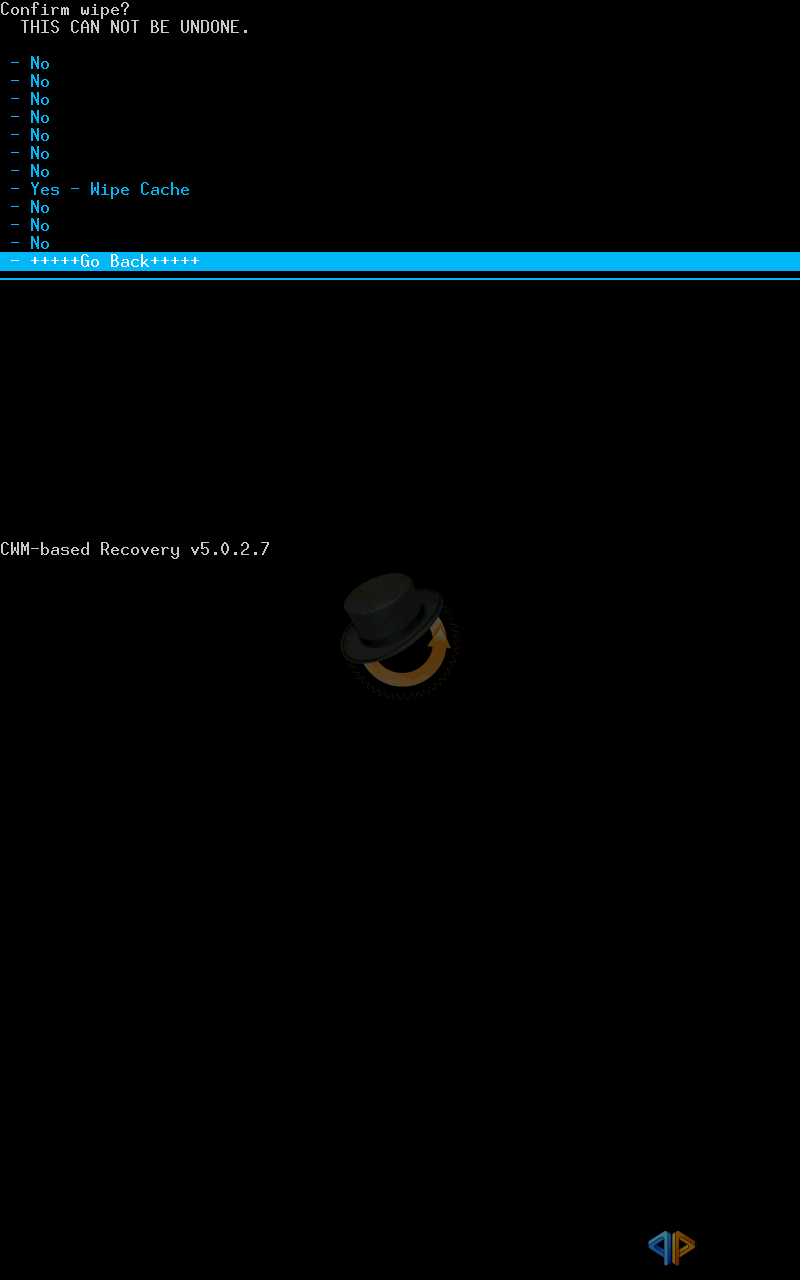Click the "THIS CAN NOT BE UNDONE." warning
Viewport: 800px width, 1280px height.
pos(135,27)
